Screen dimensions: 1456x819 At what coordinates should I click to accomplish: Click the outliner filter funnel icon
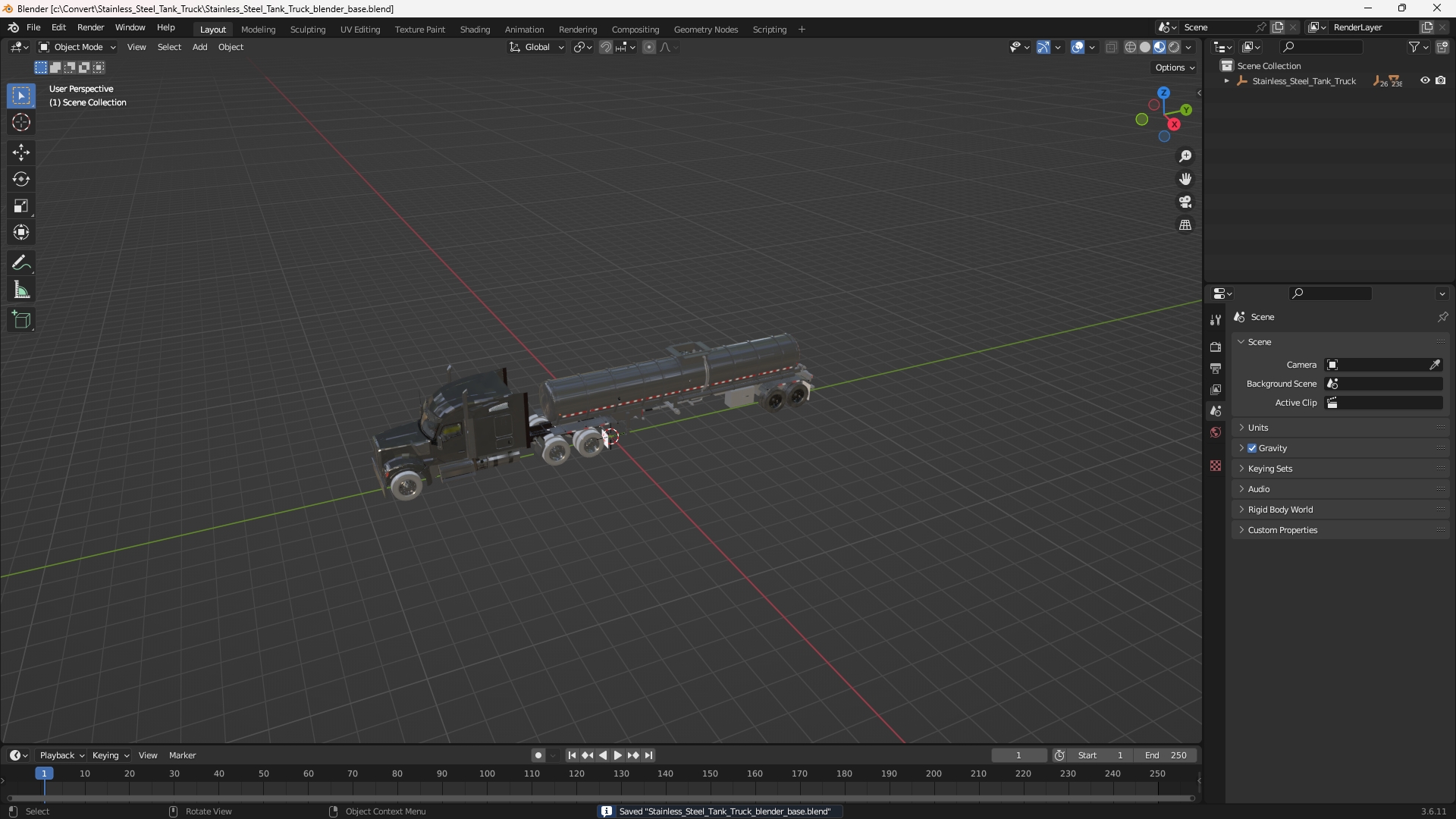1414,47
